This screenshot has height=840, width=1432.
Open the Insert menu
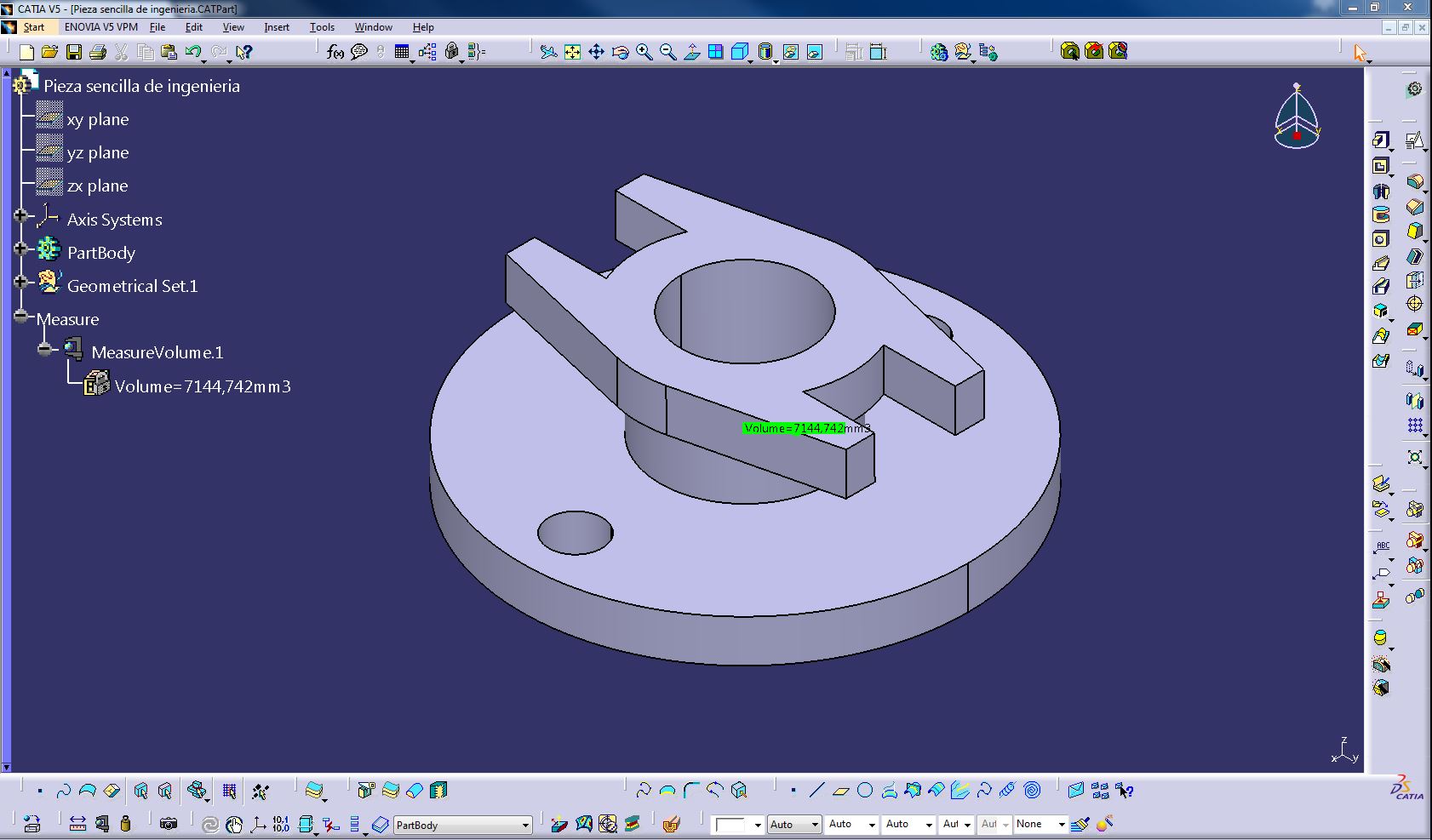[277, 27]
